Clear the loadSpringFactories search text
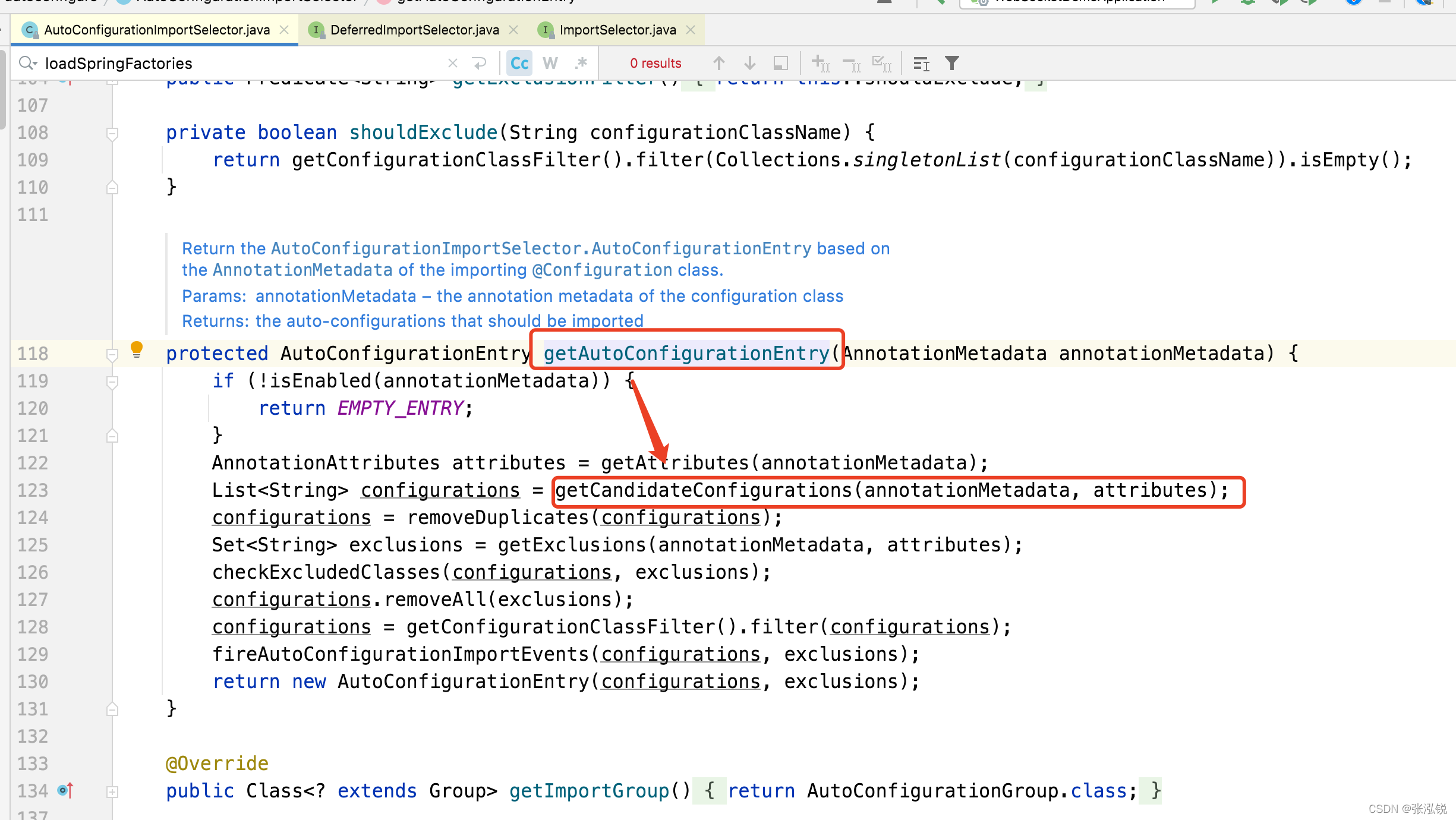 [x=453, y=63]
